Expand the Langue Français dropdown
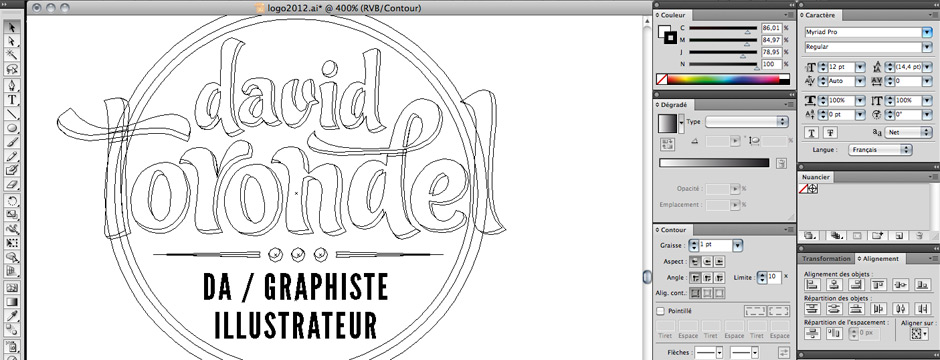Screen dimensions: 940x360 [x=881, y=150]
